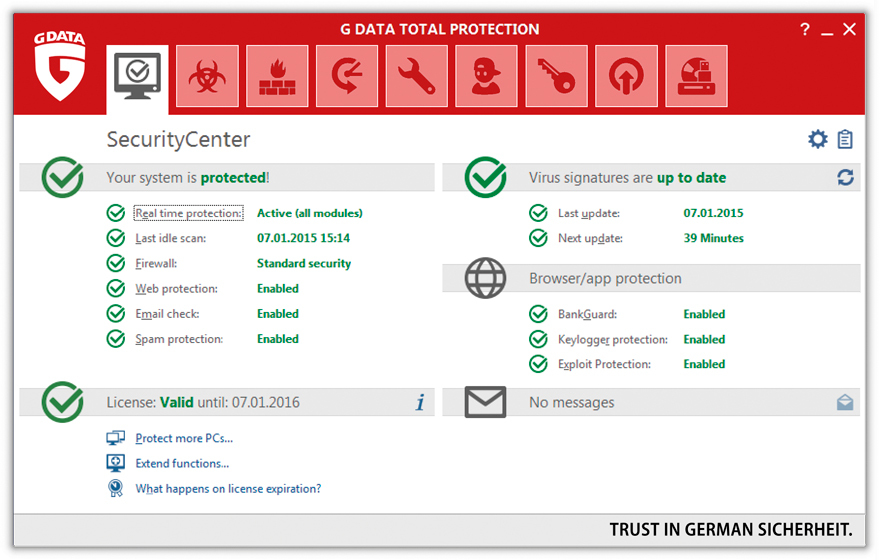This screenshot has height=560, width=880.
Task: Open the Autostart Manager arrow icon
Action: tap(626, 76)
